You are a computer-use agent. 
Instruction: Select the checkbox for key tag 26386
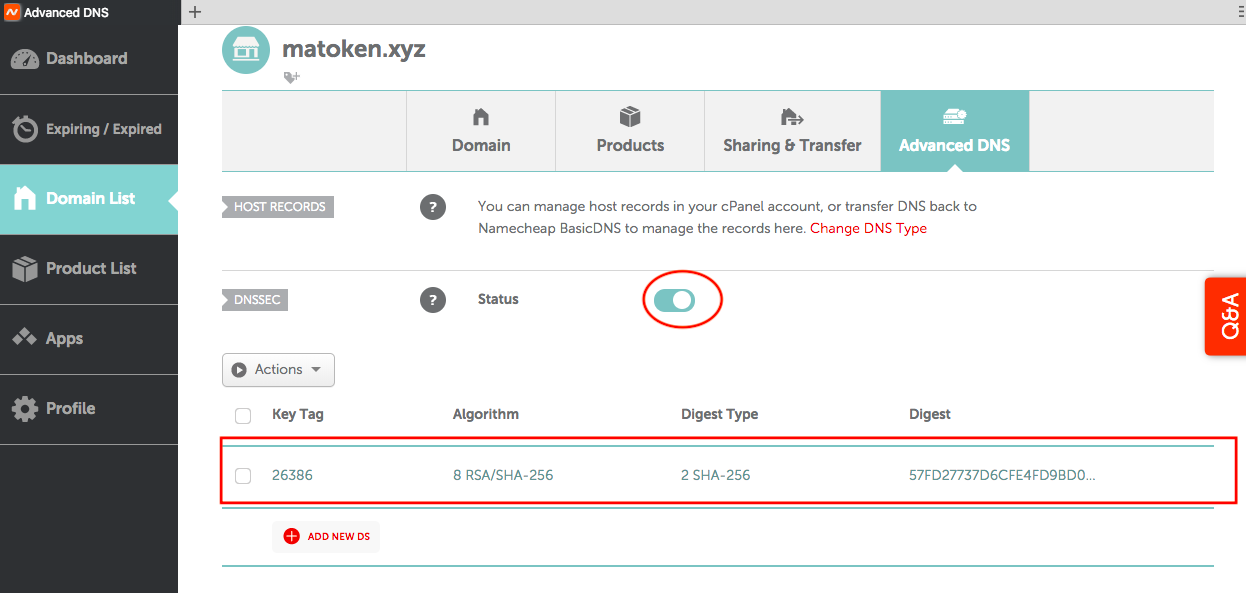pyautogui.click(x=243, y=476)
